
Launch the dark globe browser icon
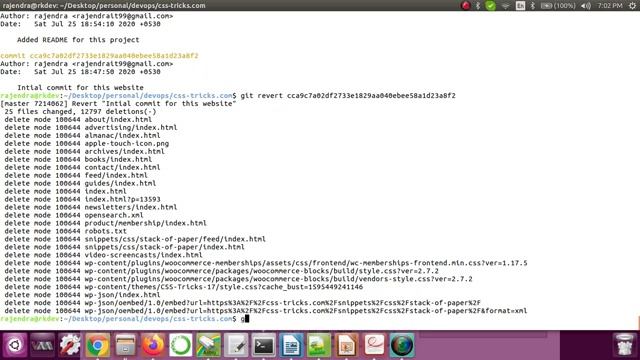(x=402, y=345)
